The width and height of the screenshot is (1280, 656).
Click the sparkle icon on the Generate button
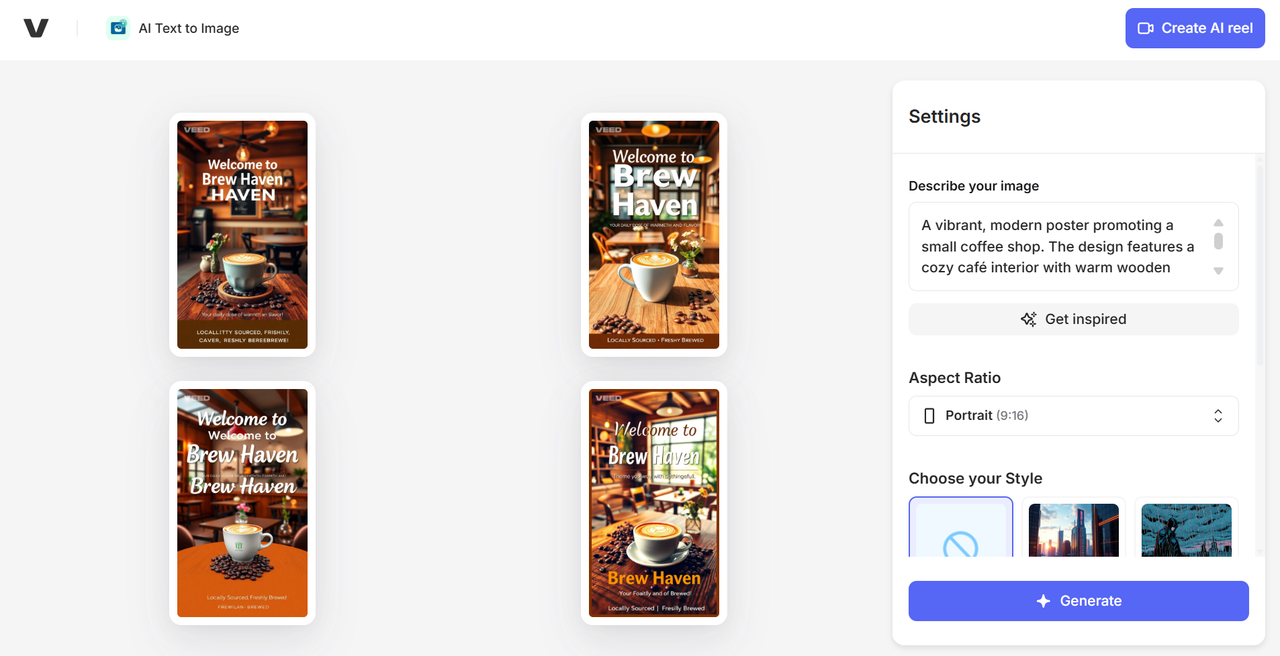click(1043, 601)
